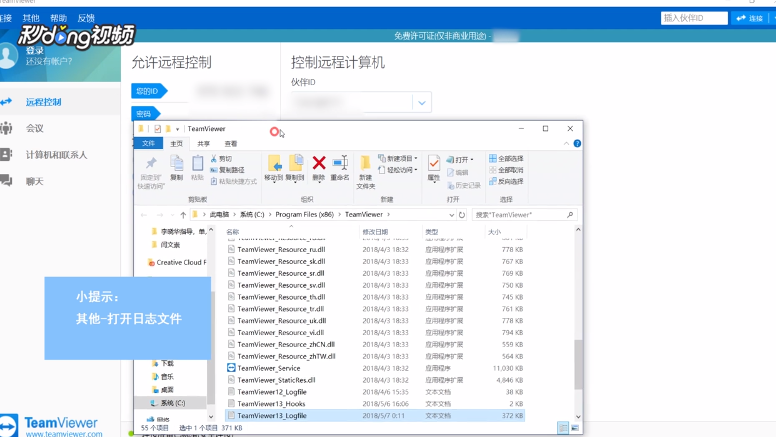Screen dimensions: 776x437
Task: Select the TeamViewer13_Logfile file
Action: point(375,416)
